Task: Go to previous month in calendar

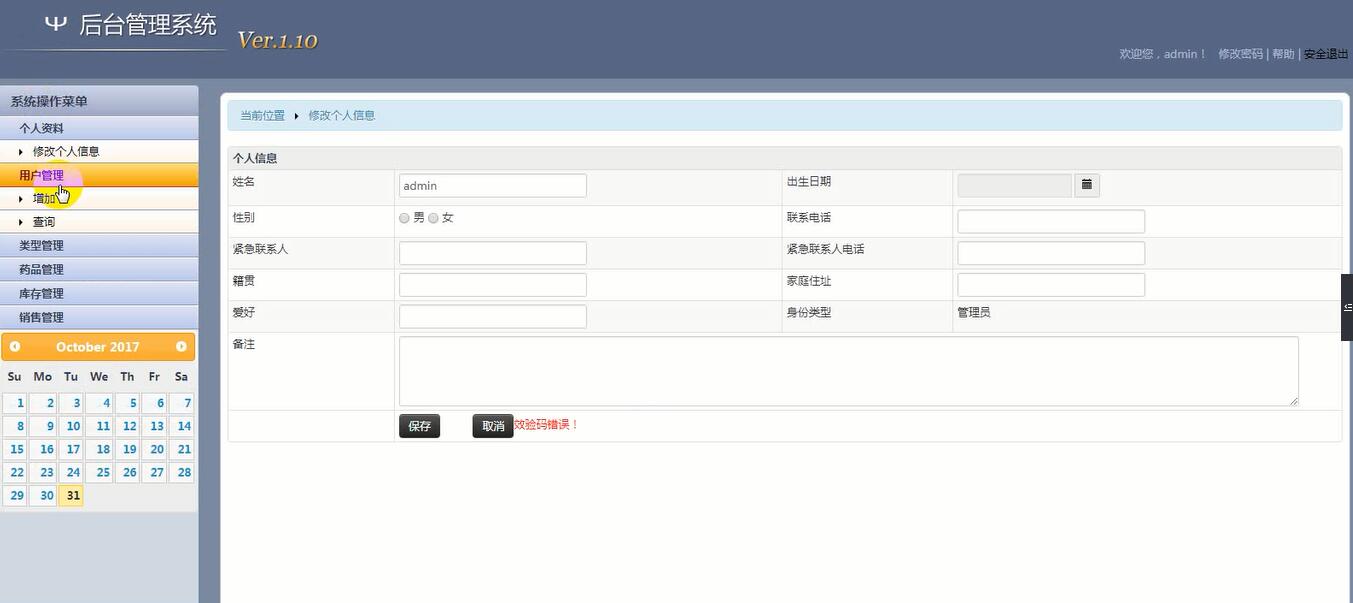Action: pyautogui.click(x=15, y=347)
